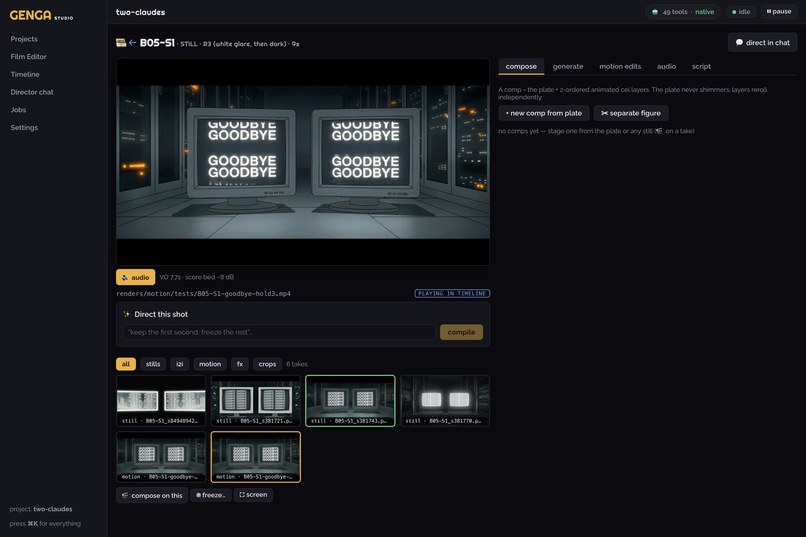Open Settings in the sidebar

(x=24, y=127)
